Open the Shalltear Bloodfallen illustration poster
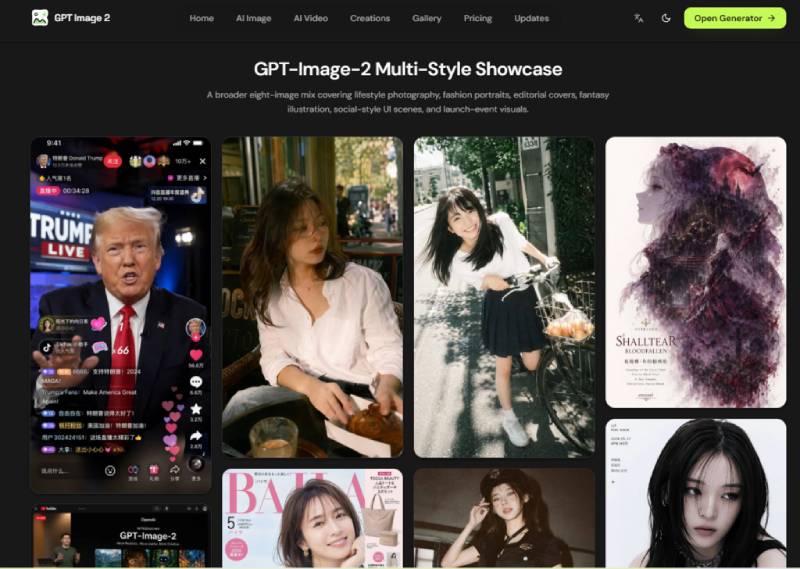The height and width of the screenshot is (569, 800). 695,272
